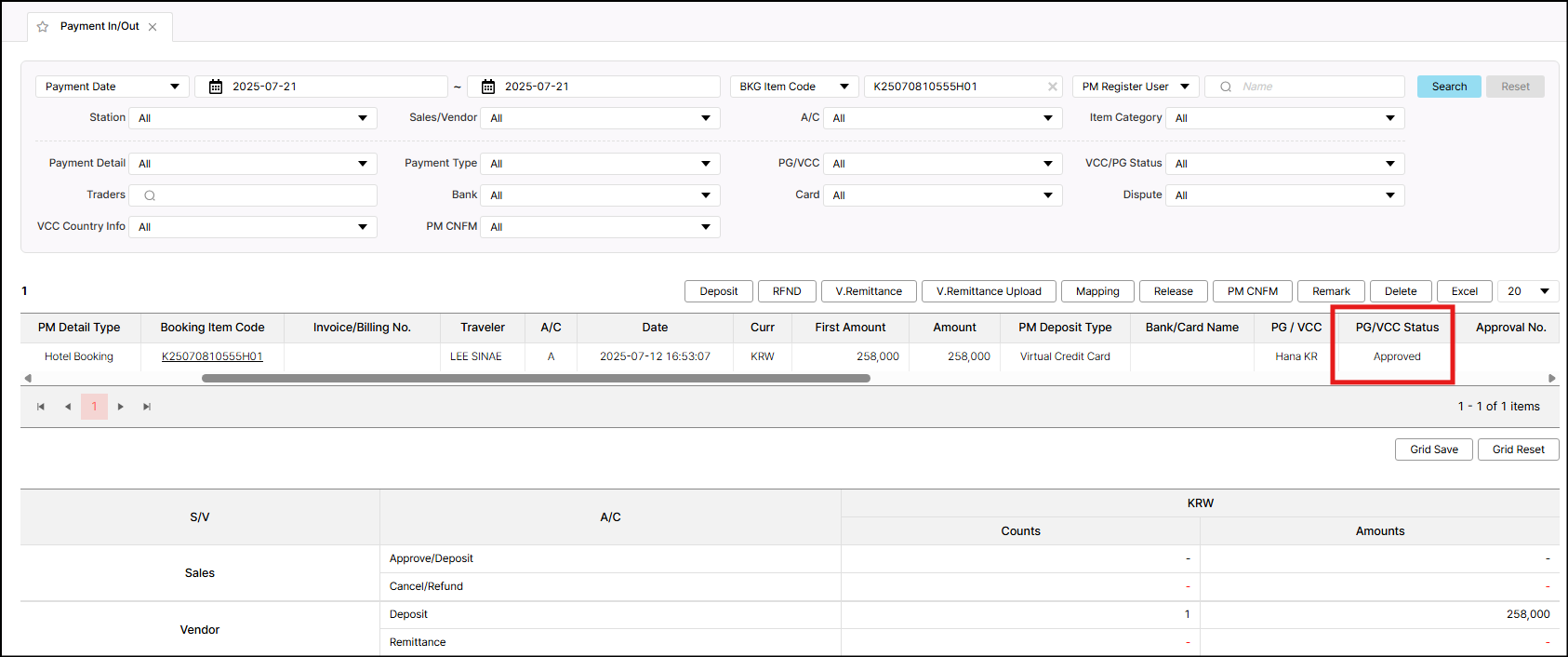Go to the first page of results
The height and width of the screenshot is (657, 1568).
point(41,407)
